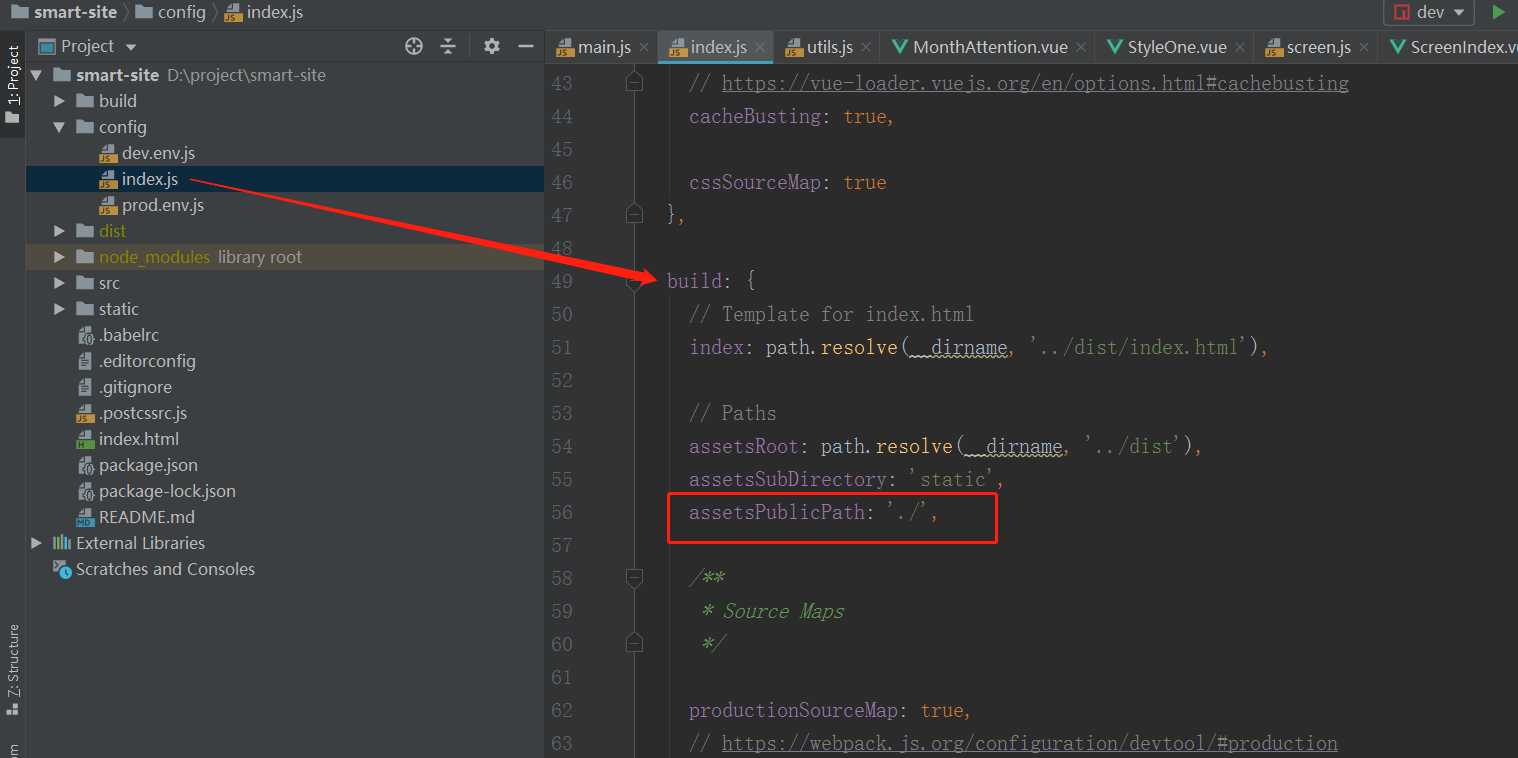The height and width of the screenshot is (758, 1518).
Task: Click on productionSourceMap text
Action: tap(793, 710)
